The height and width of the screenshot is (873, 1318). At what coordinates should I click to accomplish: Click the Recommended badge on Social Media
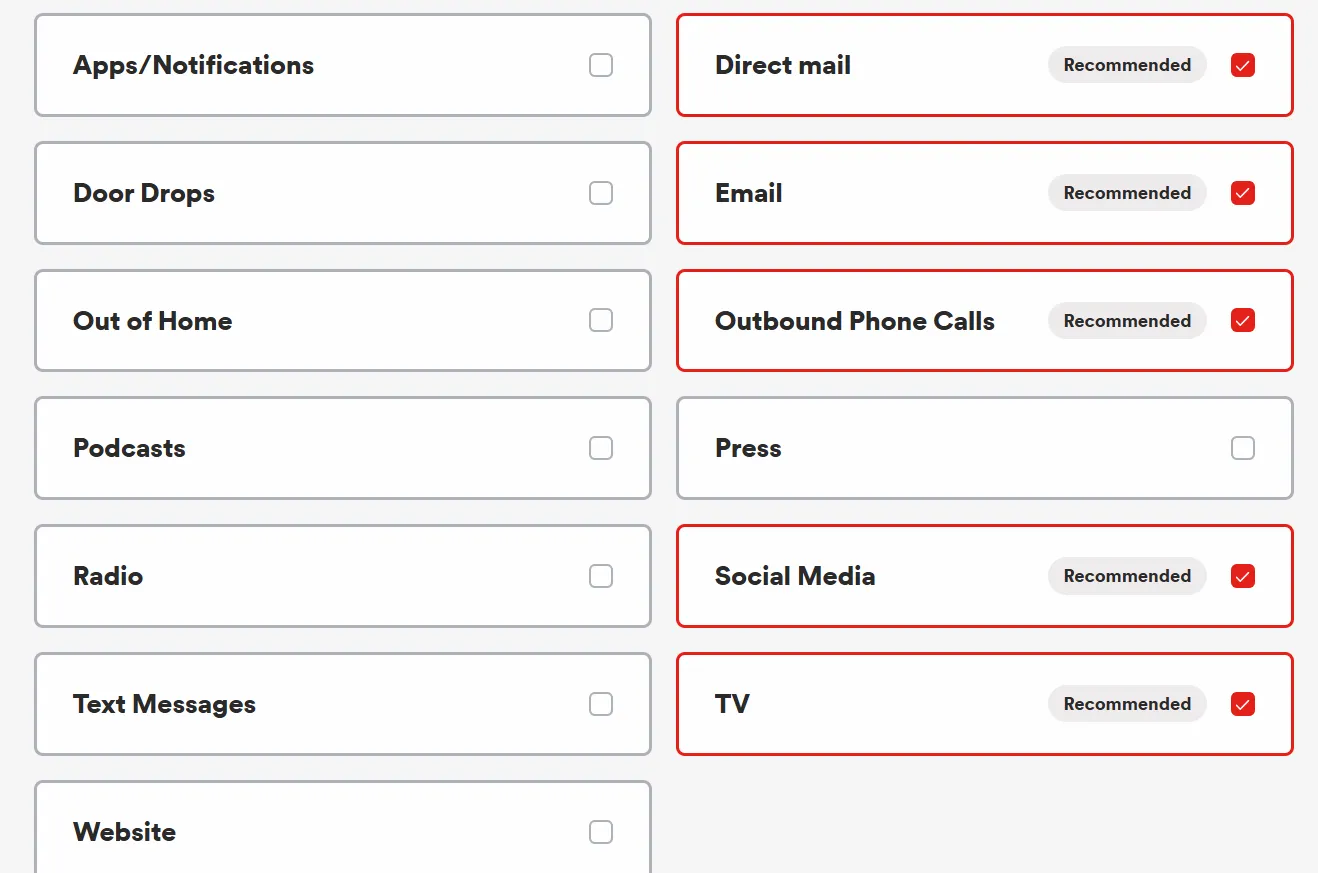(1127, 576)
